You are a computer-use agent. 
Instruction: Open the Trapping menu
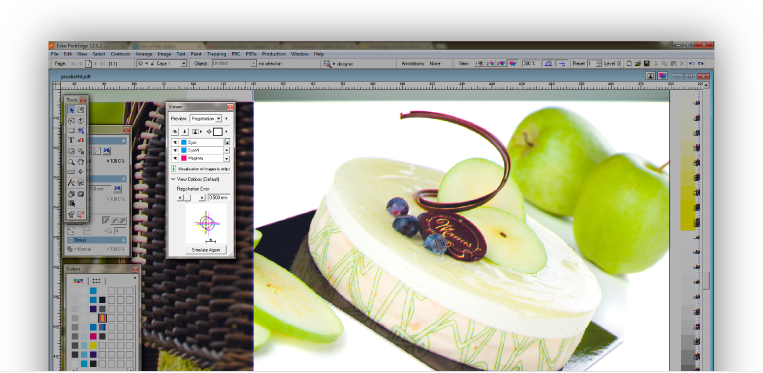tap(217, 54)
